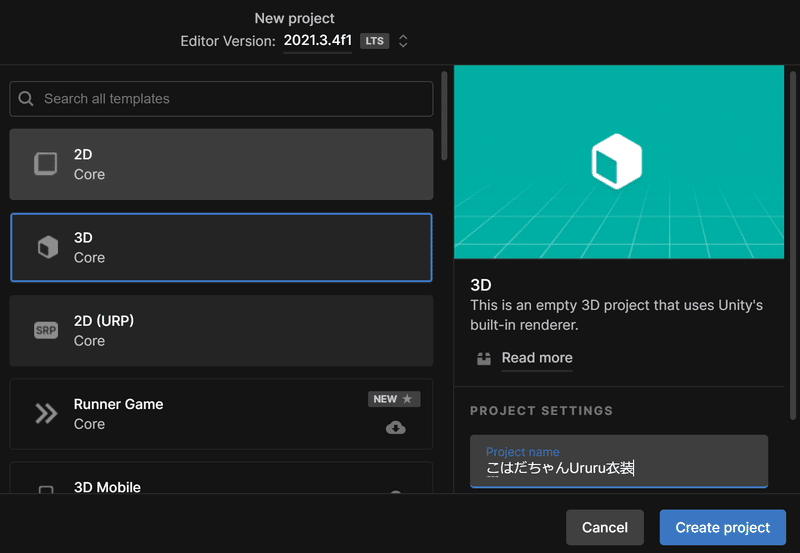Click the 2D template square icon
Viewport: 800px width, 553px height.
pos(46,164)
